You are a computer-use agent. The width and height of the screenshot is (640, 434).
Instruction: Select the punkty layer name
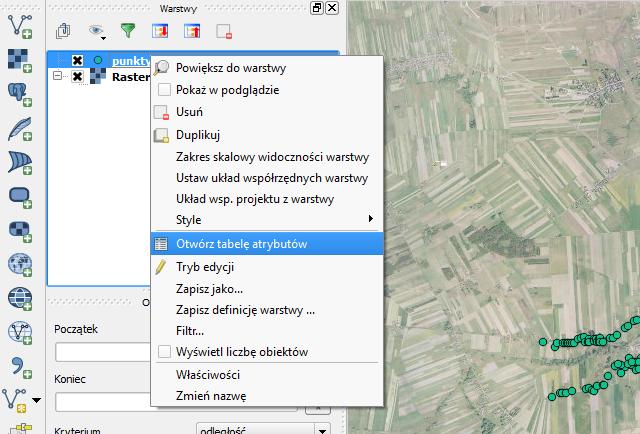(x=131, y=61)
